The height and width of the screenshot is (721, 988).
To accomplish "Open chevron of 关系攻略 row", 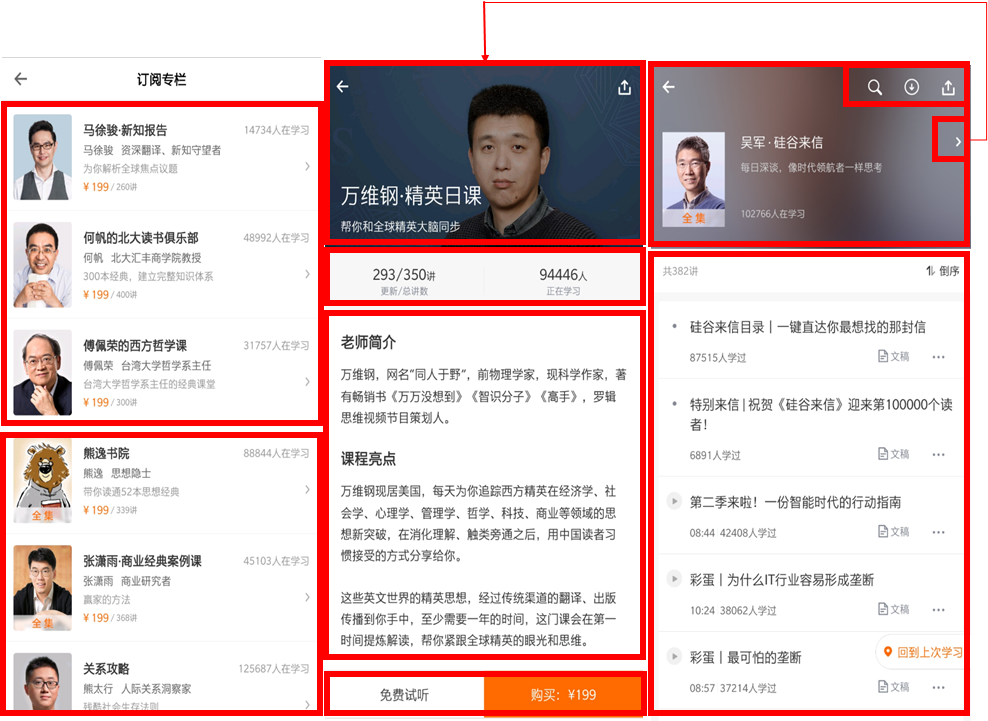I will pyautogui.click(x=307, y=705).
